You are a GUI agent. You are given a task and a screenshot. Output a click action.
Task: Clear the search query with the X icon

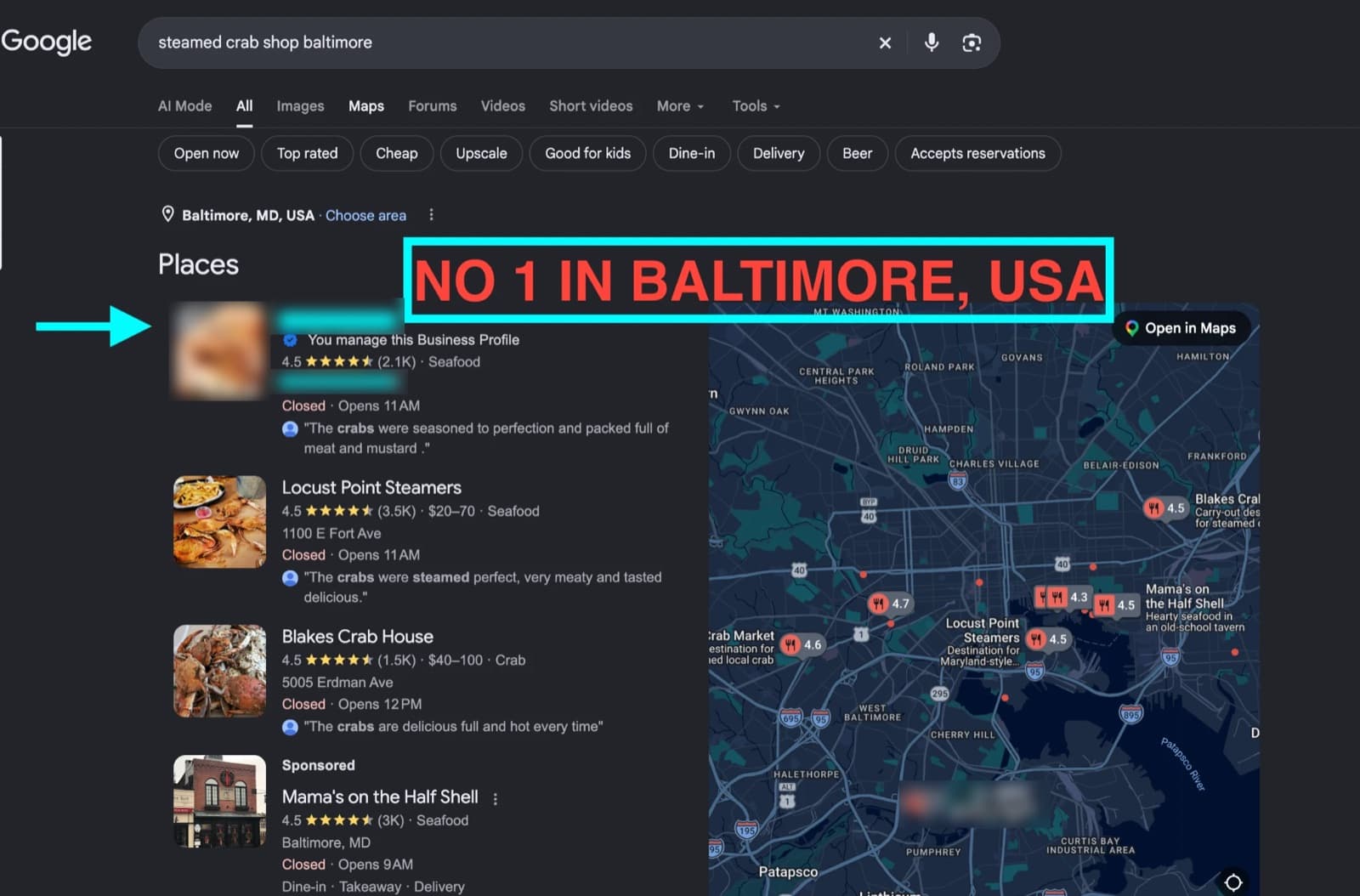(x=885, y=43)
